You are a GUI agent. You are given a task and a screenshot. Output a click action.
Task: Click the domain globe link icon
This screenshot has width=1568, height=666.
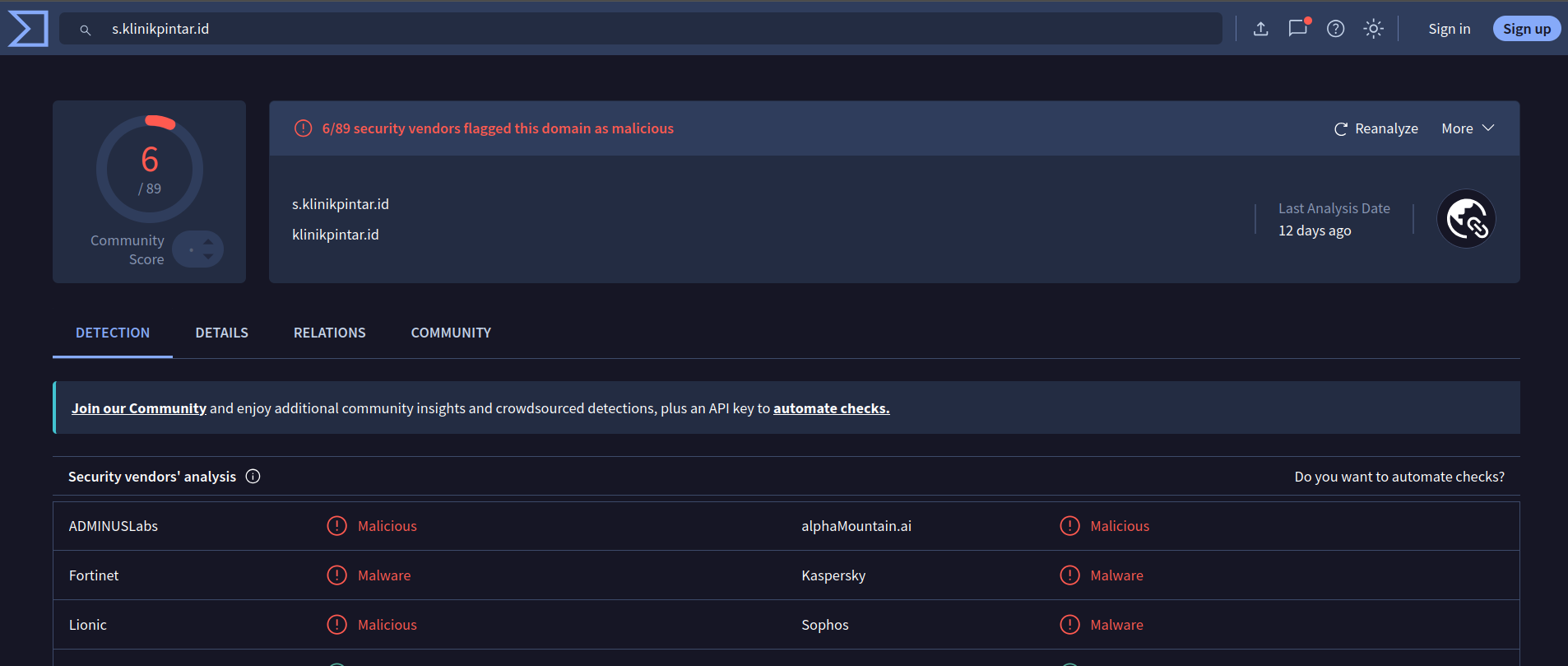tap(1466, 219)
